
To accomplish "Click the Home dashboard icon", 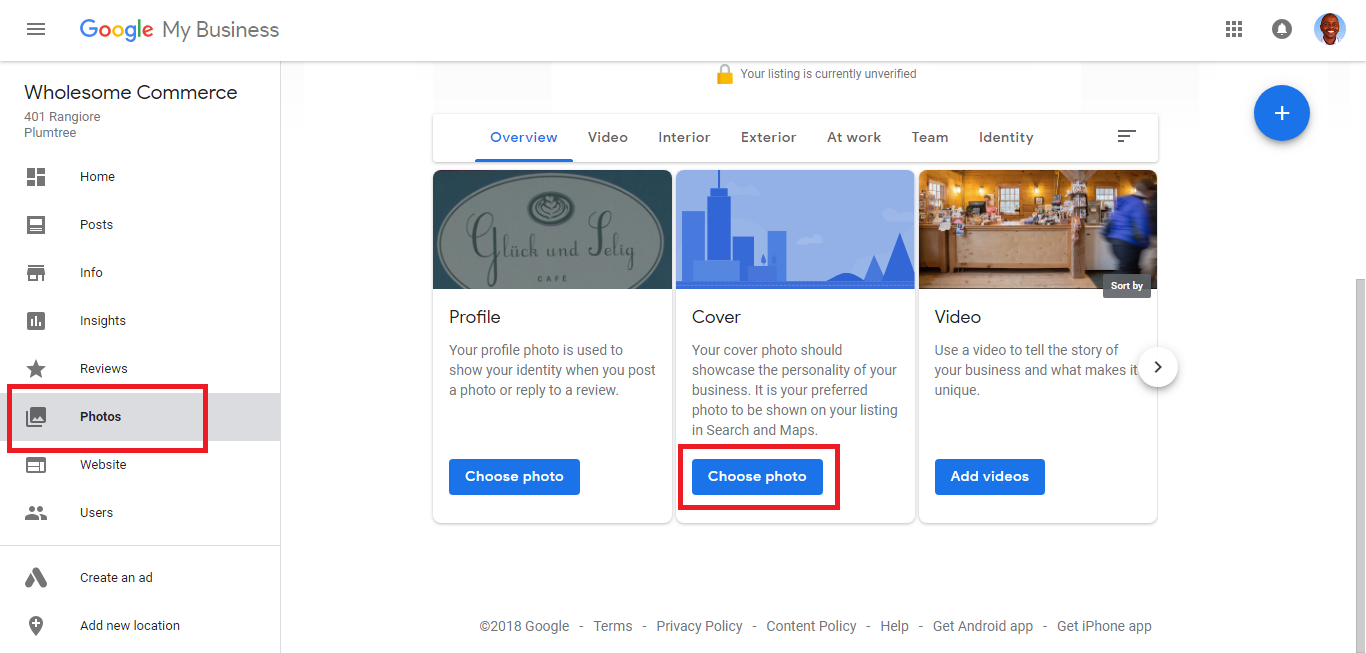I will tap(36, 177).
